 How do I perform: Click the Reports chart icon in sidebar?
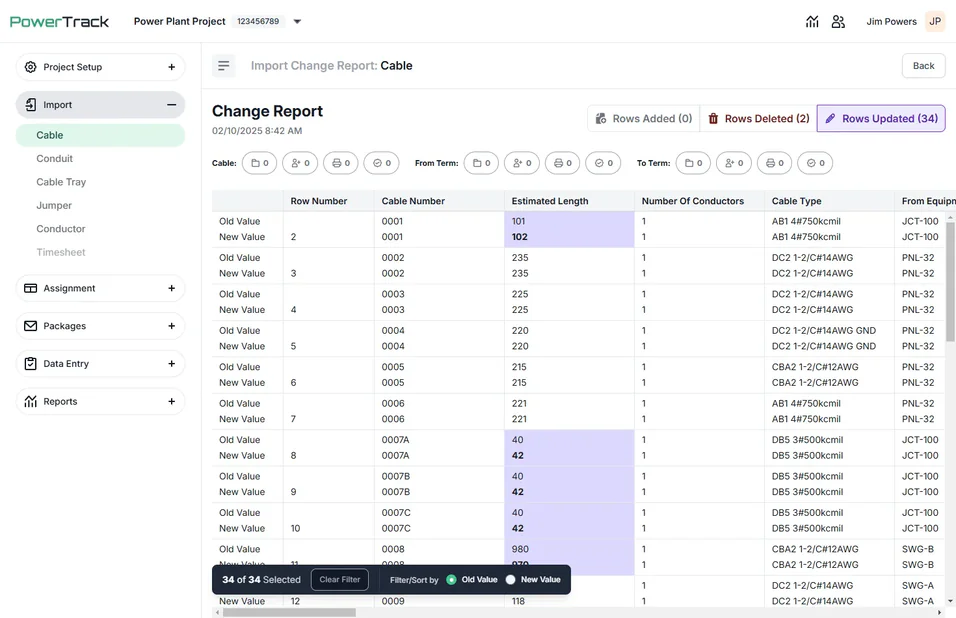[30, 402]
